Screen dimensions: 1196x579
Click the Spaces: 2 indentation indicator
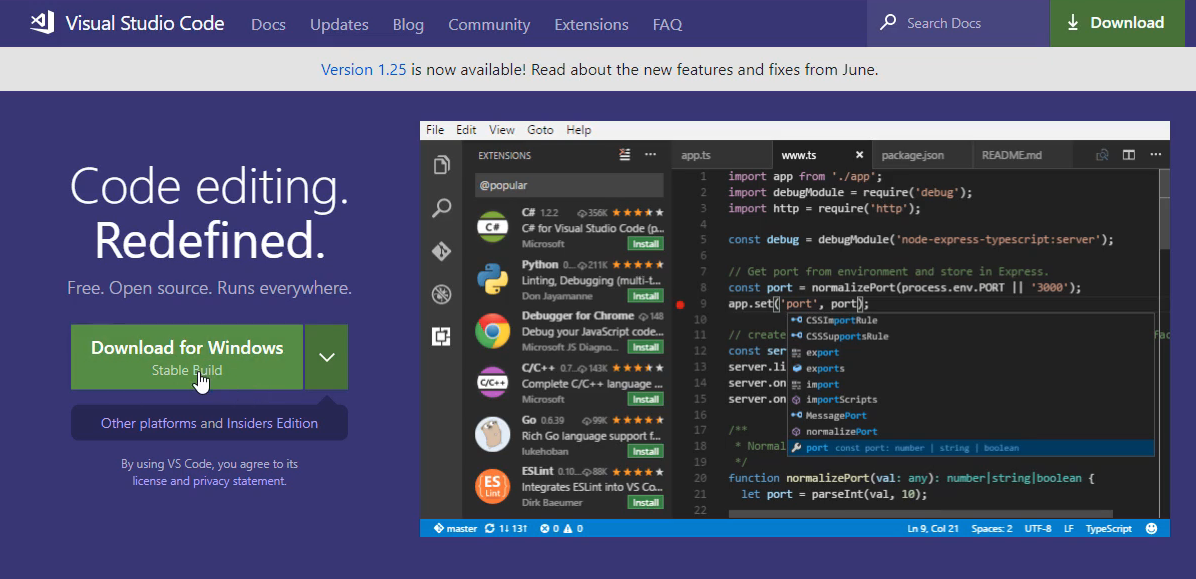point(992,528)
